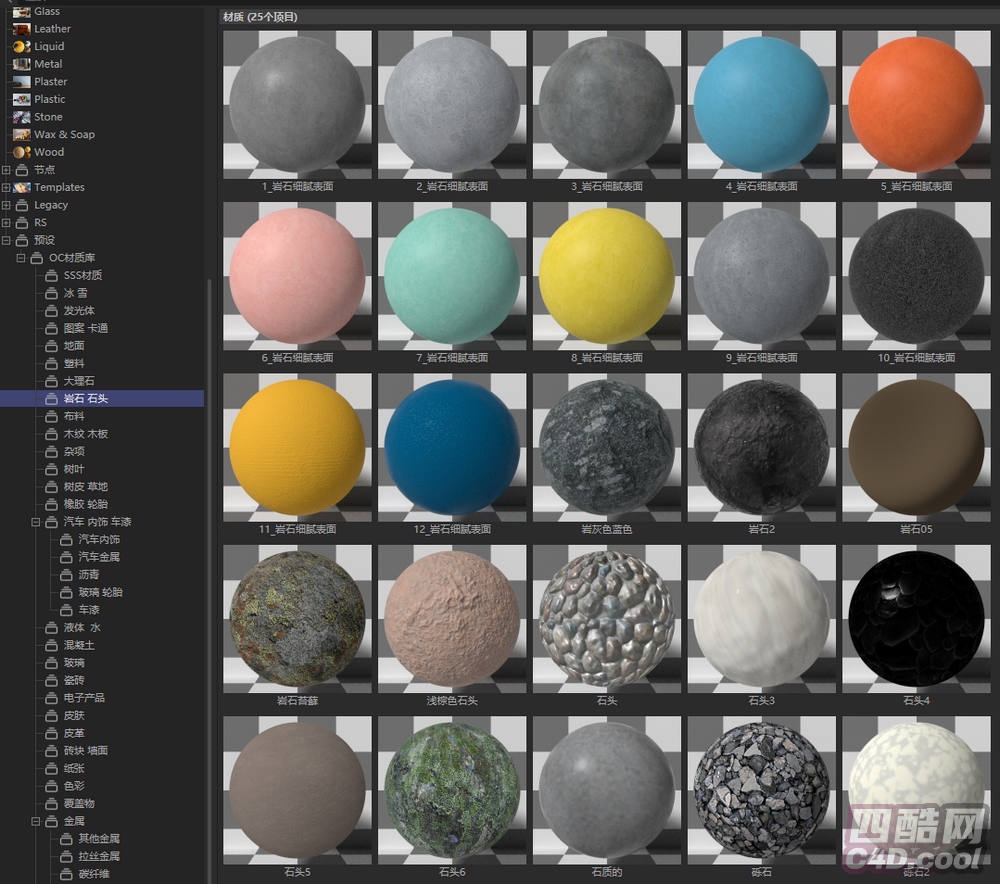Collapse the 汽车 内饰 车漆 folder
The image size is (1000, 884).
coord(36,522)
